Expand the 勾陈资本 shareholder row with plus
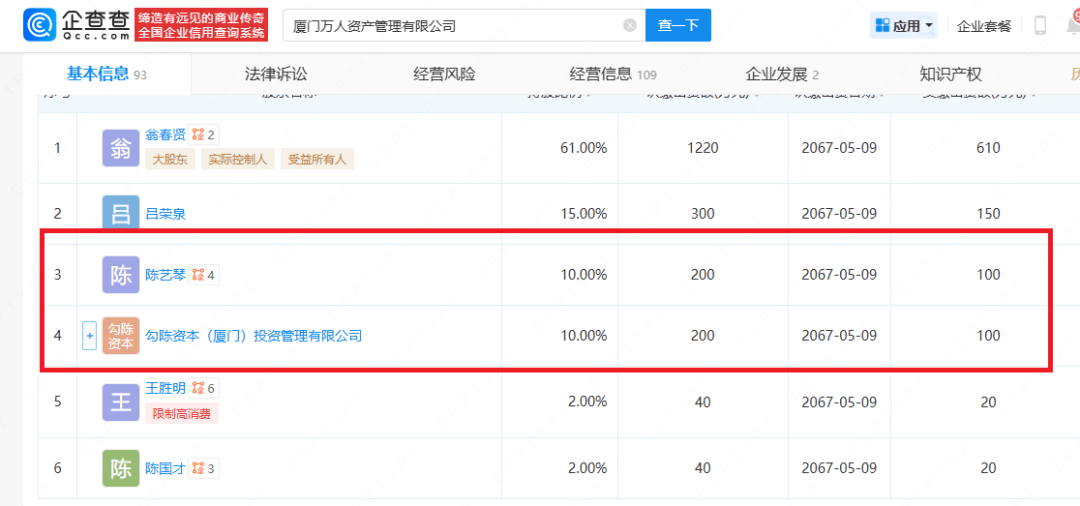 (90, 335)
